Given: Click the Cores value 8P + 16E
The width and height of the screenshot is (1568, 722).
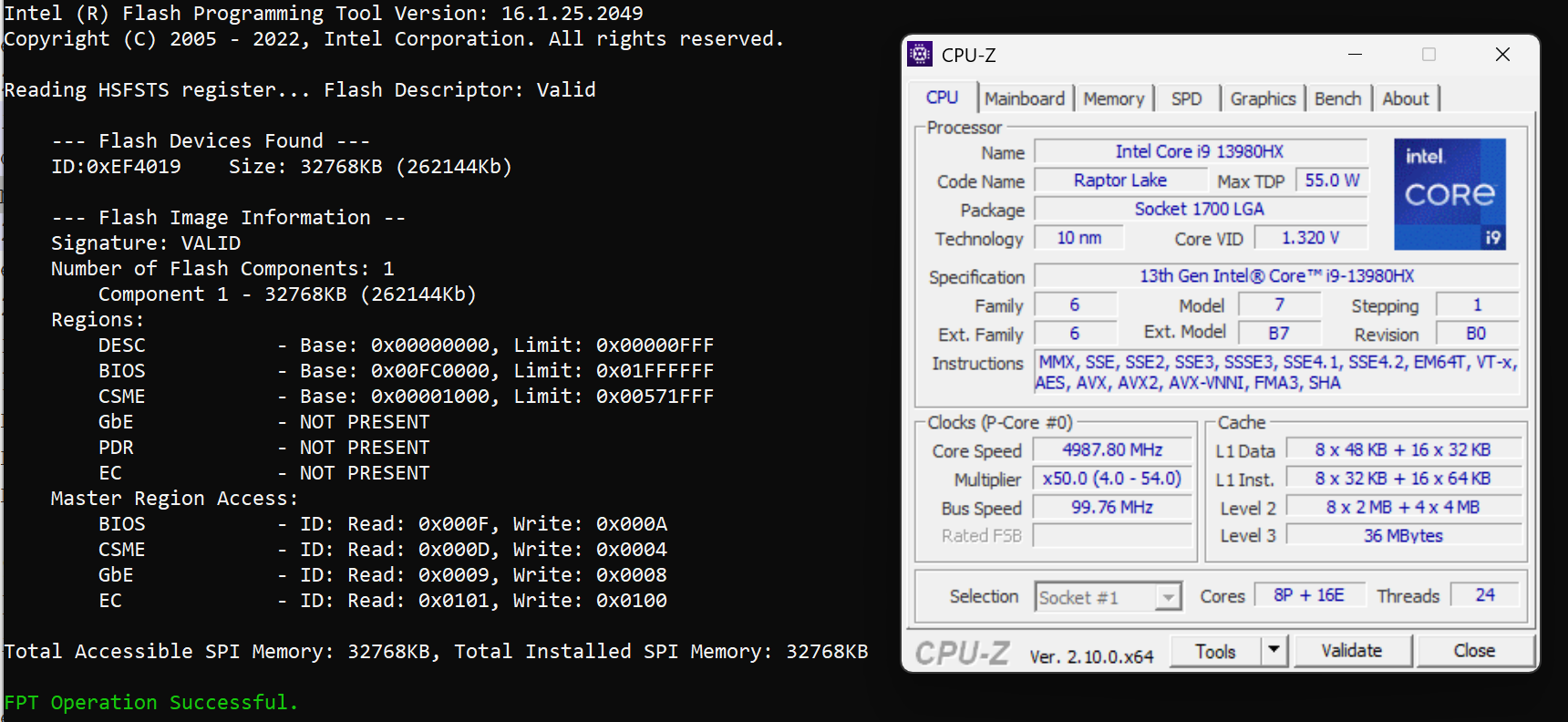Looking at the screenshot, I should (1309, 594).
